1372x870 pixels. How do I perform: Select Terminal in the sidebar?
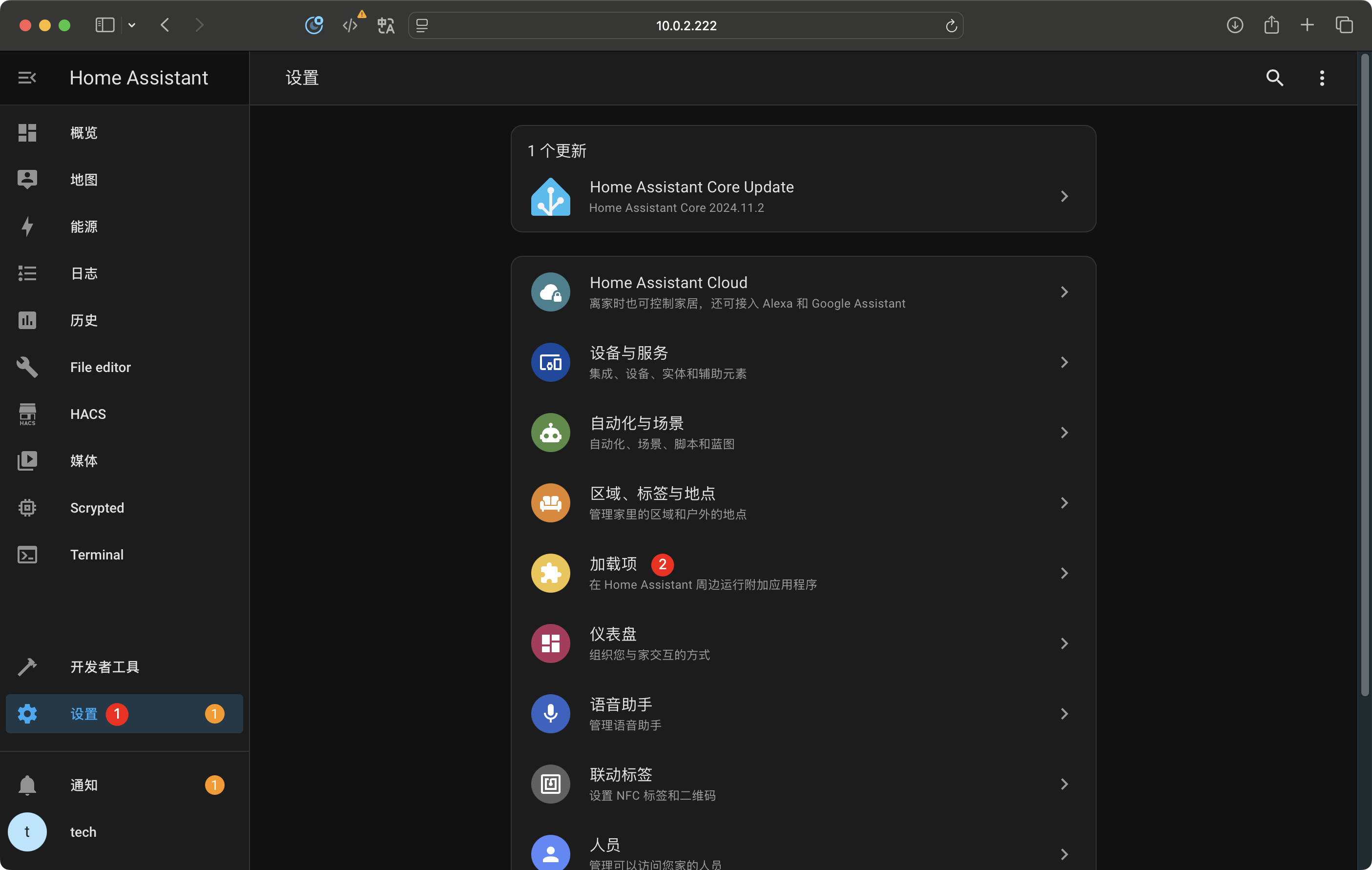pyautogui.click(x=124, y=554)
